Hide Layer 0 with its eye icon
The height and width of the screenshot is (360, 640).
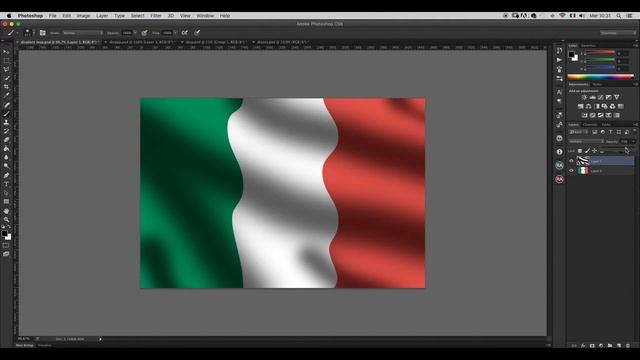click(x=571, y=171)
